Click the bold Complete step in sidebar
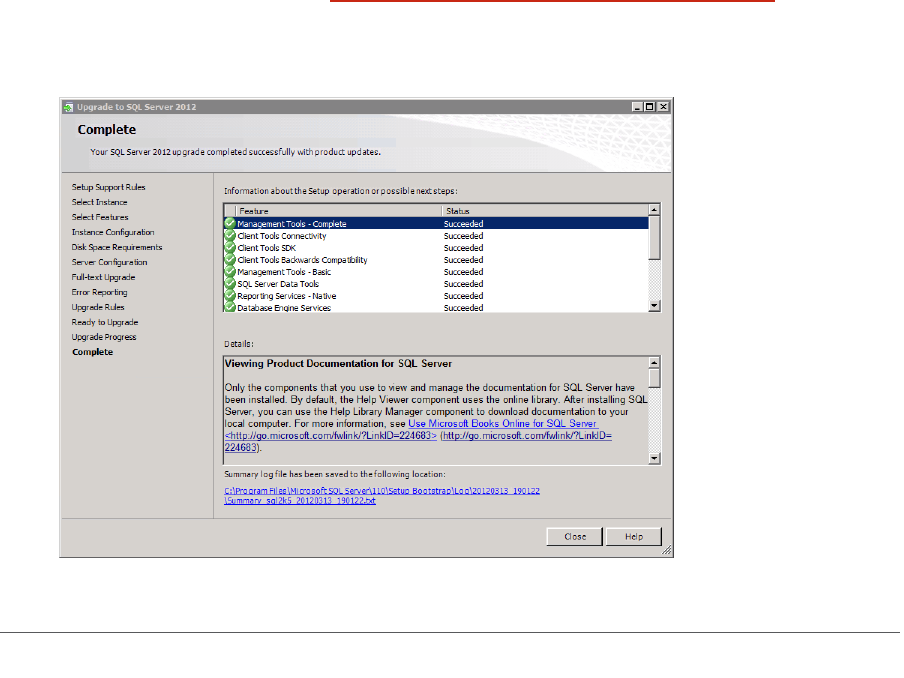This screenshot has height=678, width=904. point(92,352)
